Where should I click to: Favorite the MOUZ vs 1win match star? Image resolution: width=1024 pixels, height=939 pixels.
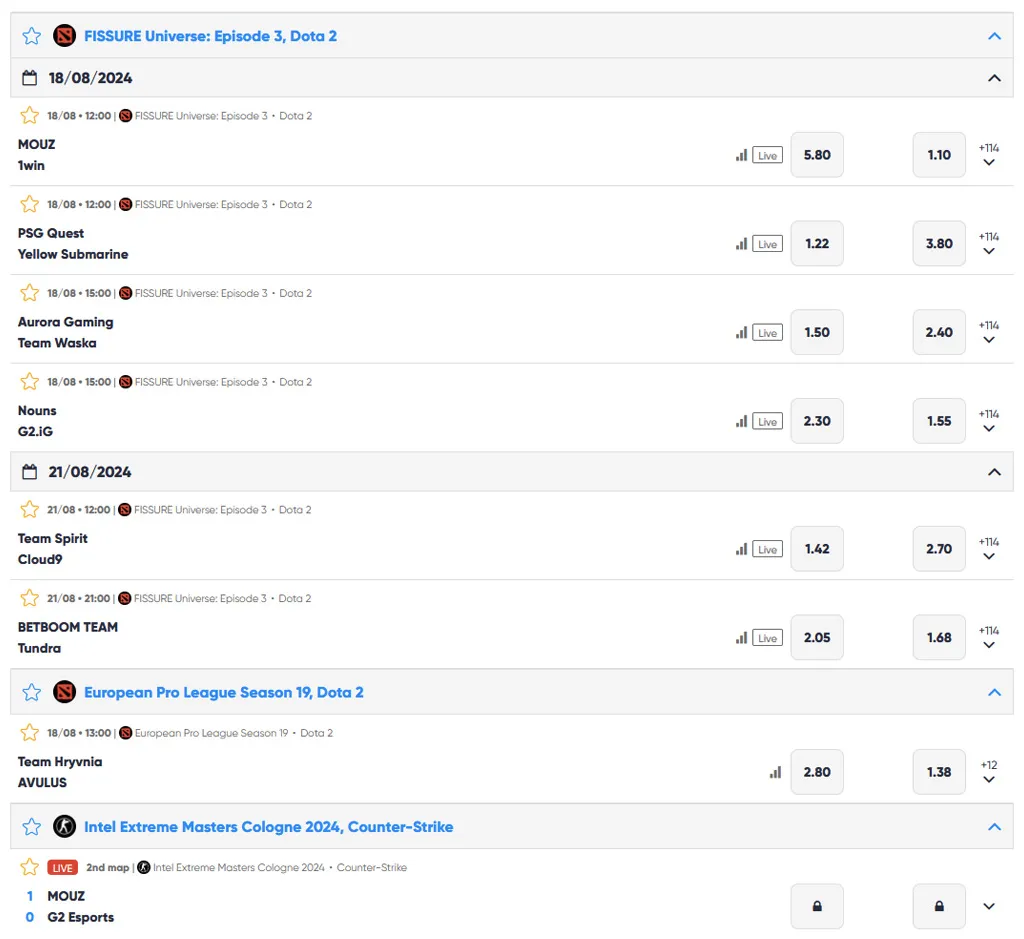30,116
